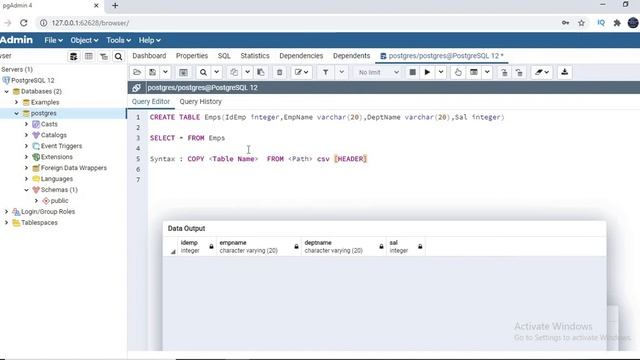The height and width of the screenshot is (360, 640).
Task: Switch to the Properties tab
Action: [192, 56]
